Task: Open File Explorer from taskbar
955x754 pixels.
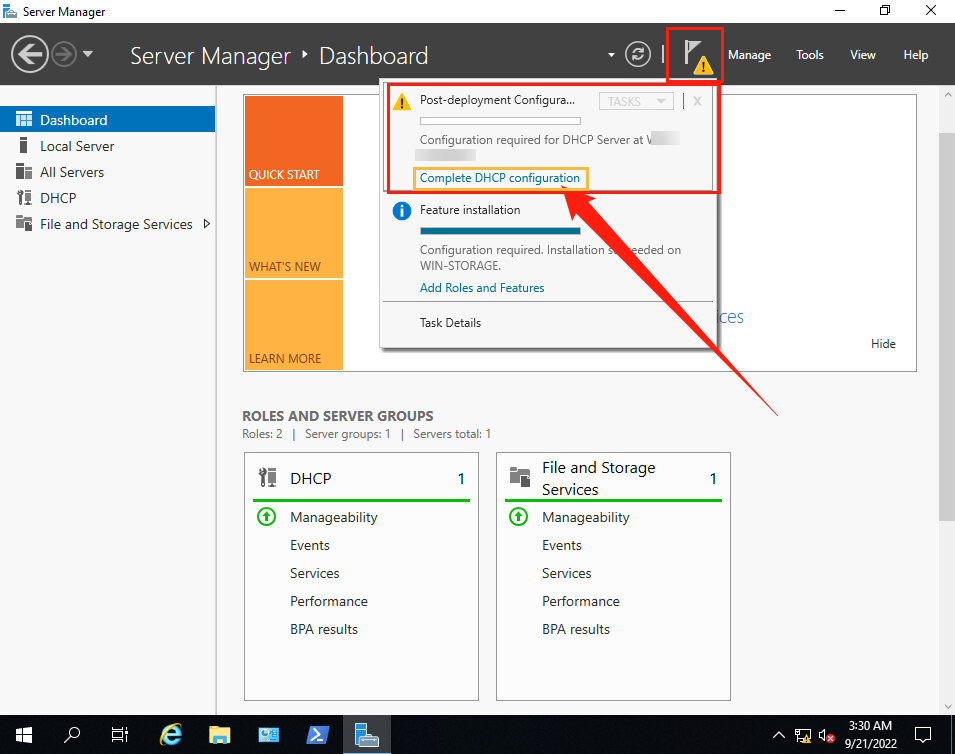Action: pyautogui.click(x=220, y=735)
